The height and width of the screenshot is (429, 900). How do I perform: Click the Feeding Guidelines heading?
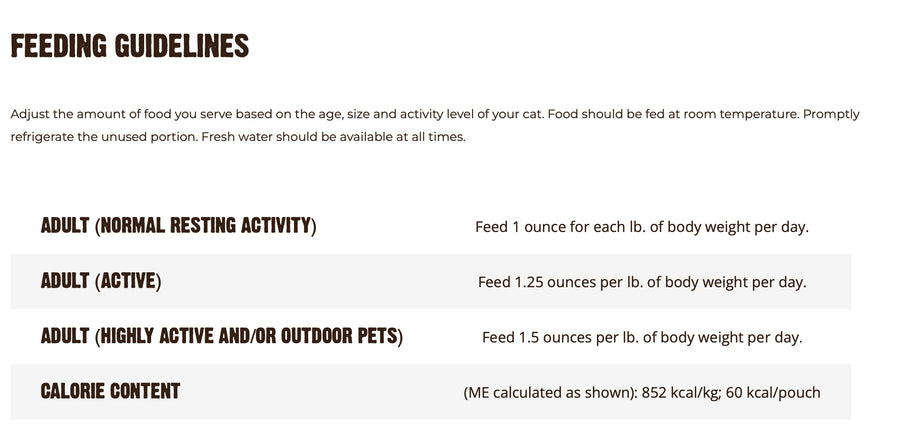(129, 46)
